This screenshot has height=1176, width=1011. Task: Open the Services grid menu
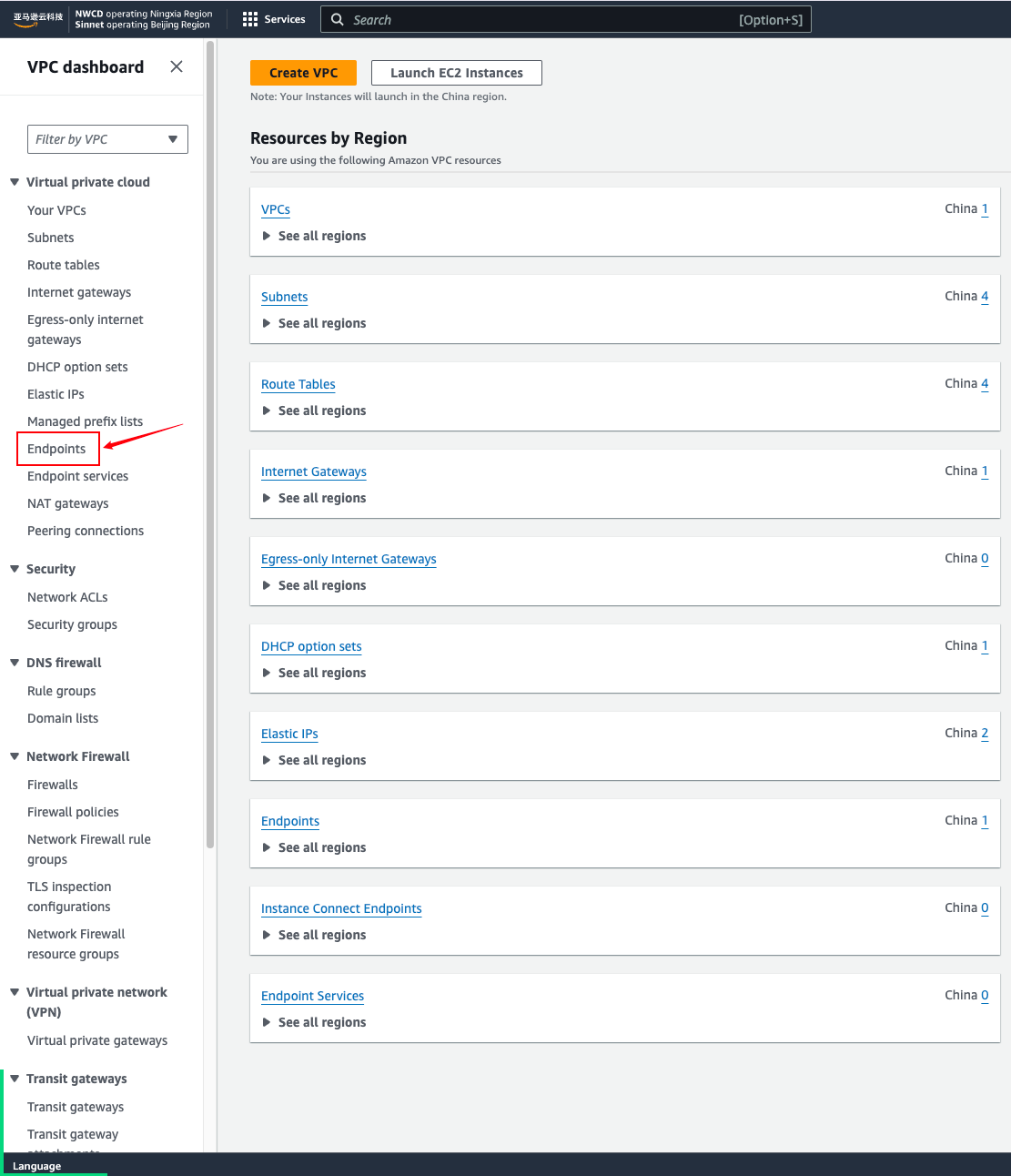(250, 19)
